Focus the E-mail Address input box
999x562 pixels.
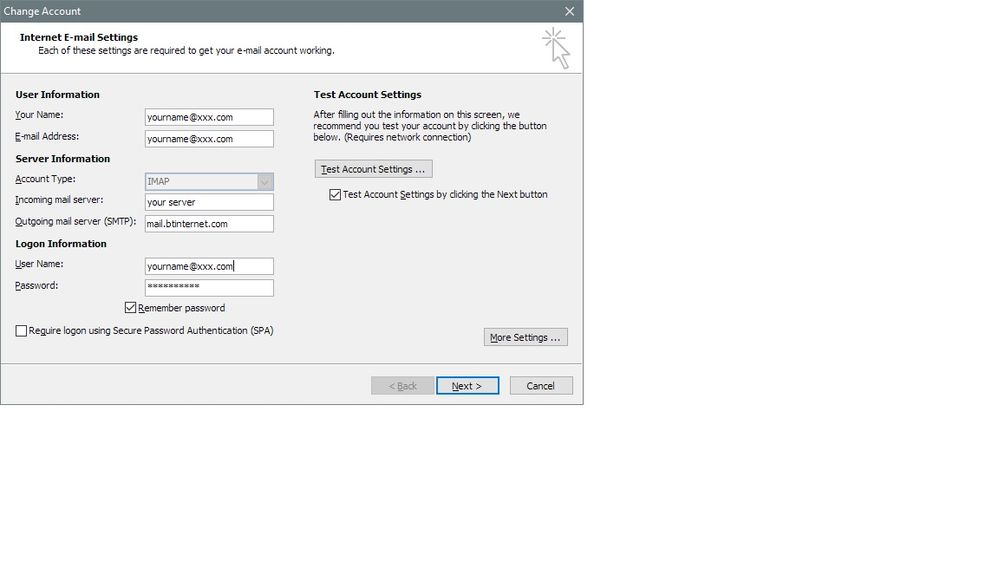pyautogui.click(x=209, y=139)
